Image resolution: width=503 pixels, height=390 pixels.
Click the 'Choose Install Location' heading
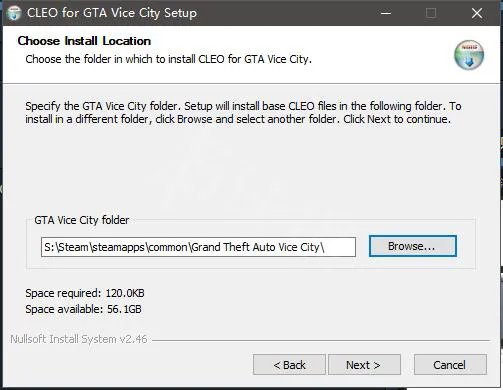84,41
